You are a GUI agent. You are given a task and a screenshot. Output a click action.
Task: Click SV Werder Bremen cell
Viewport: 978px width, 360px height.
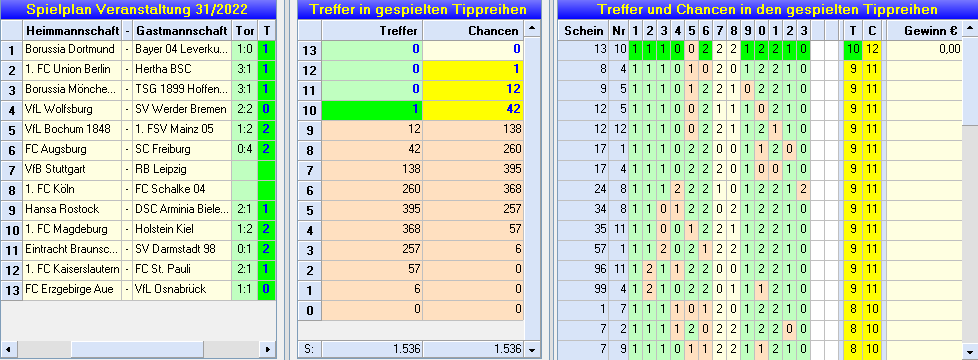coord(182,110)
